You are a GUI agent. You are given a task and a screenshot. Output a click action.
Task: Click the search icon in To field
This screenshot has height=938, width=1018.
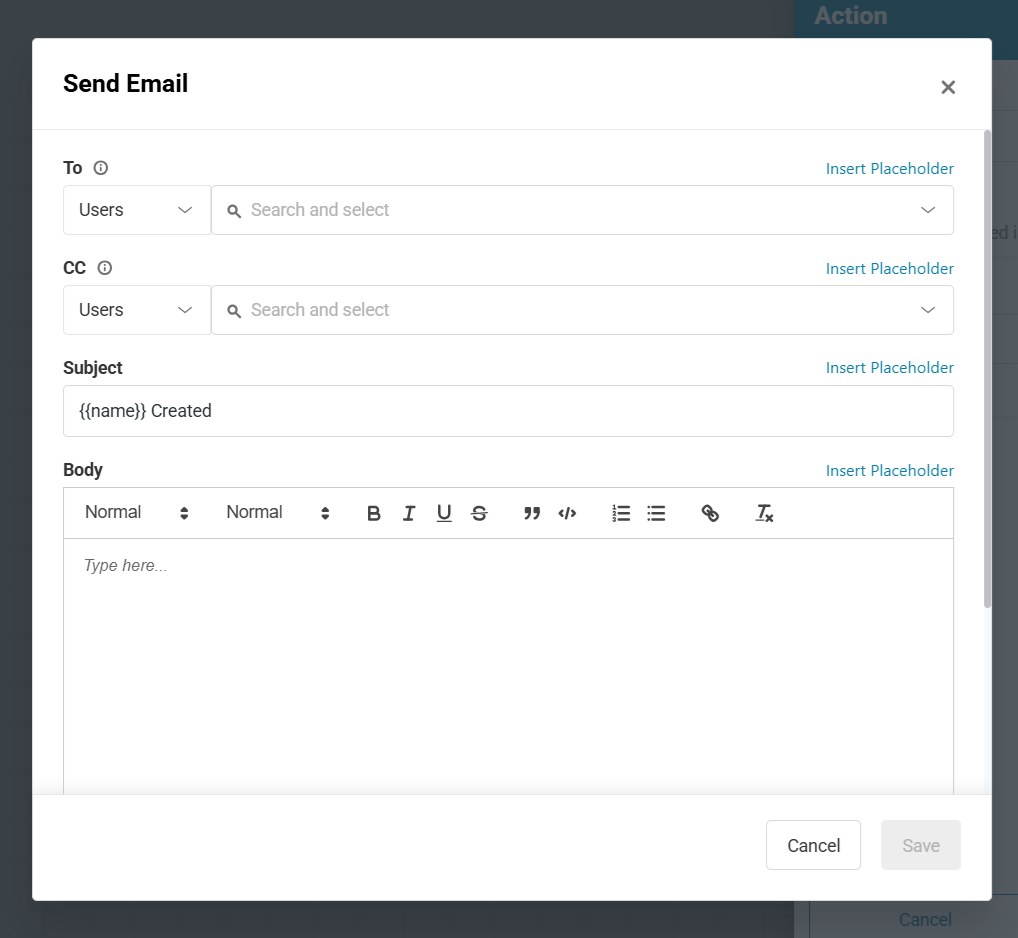[x=234, y=211]
